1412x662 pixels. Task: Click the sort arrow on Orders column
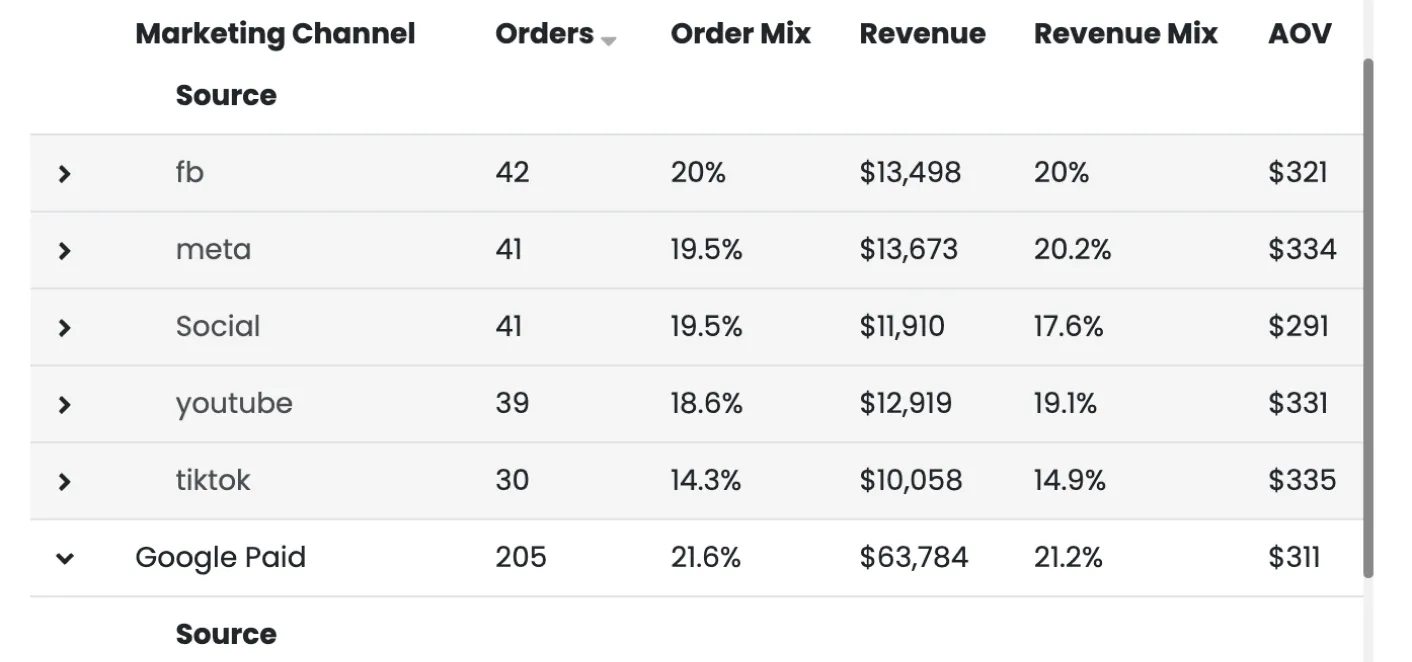tap(607, 40)
